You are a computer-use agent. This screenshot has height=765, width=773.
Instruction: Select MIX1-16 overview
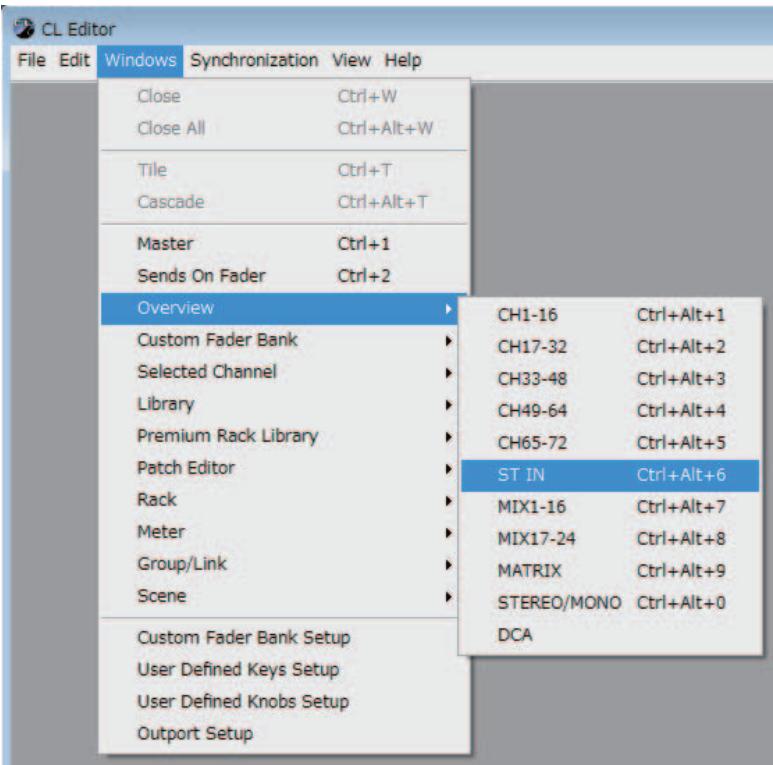click(610, 507)
